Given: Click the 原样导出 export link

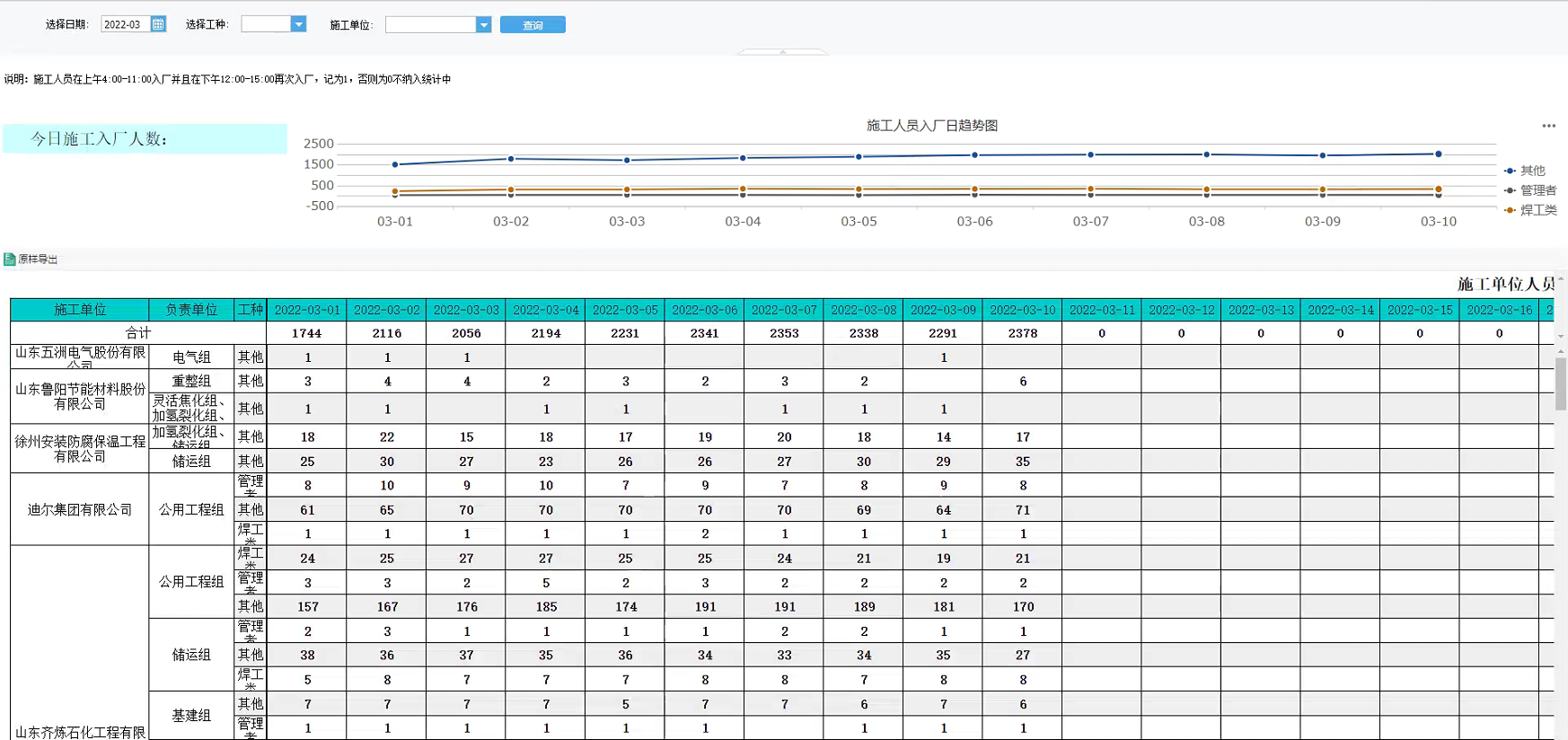Looking at the screenshot, I should pos(38,260).
